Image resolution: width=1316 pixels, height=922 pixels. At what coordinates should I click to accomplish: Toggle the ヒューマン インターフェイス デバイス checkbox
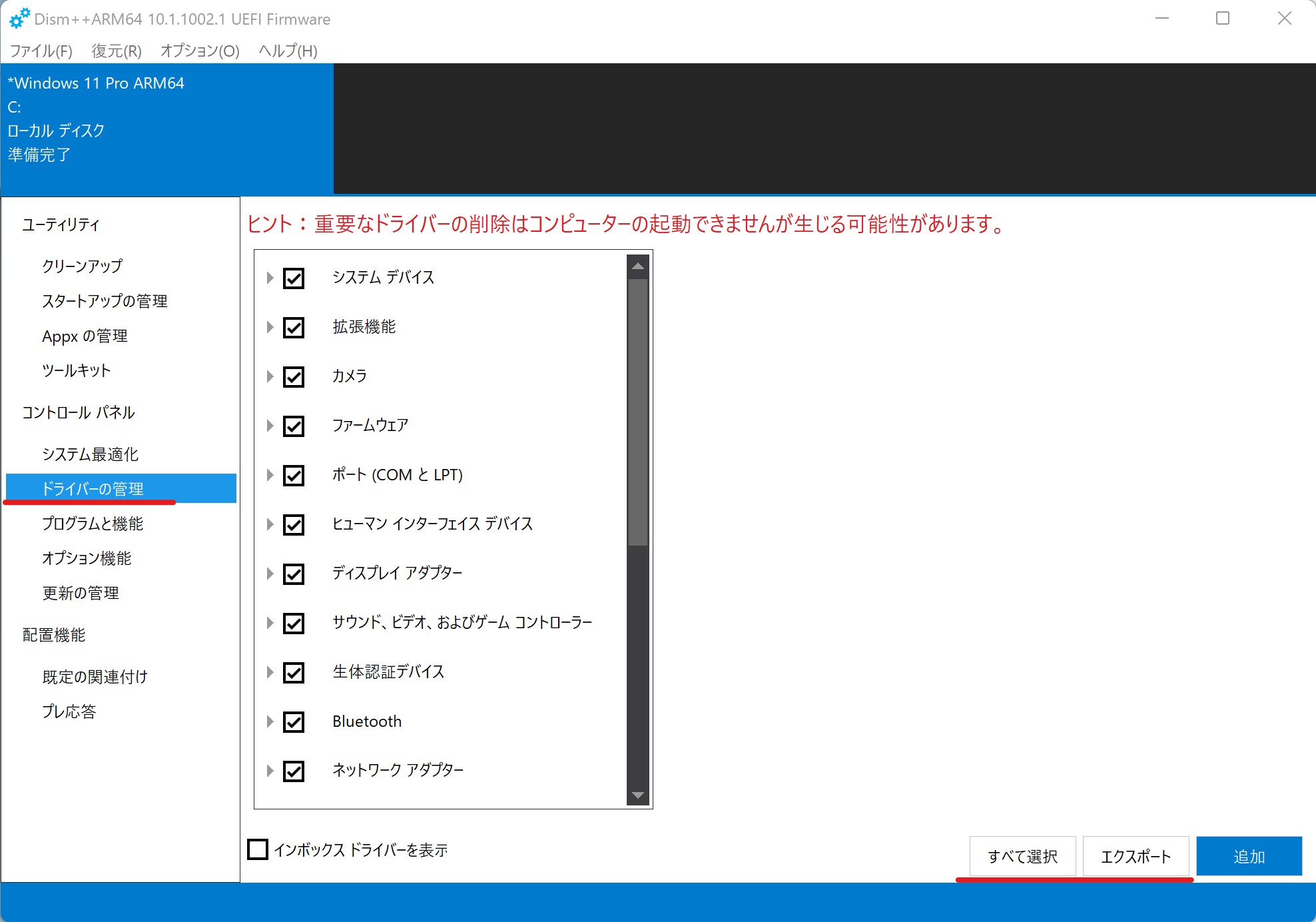(294, 524)
